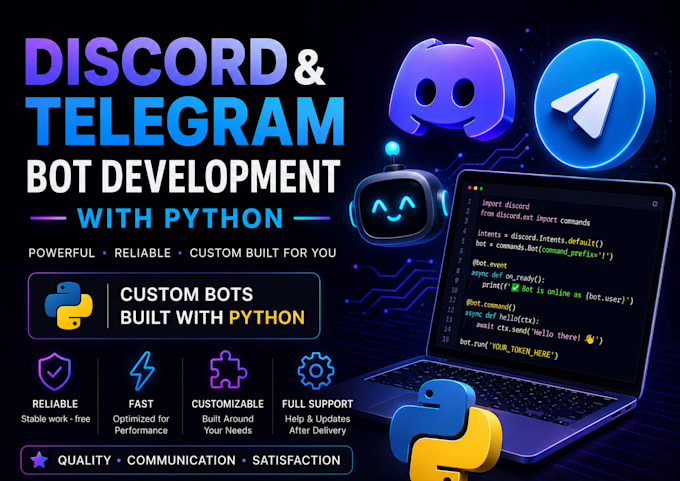Click the word "SATISFACTION" in bottom bar
The image size is (680, 481).
point(296,460)
